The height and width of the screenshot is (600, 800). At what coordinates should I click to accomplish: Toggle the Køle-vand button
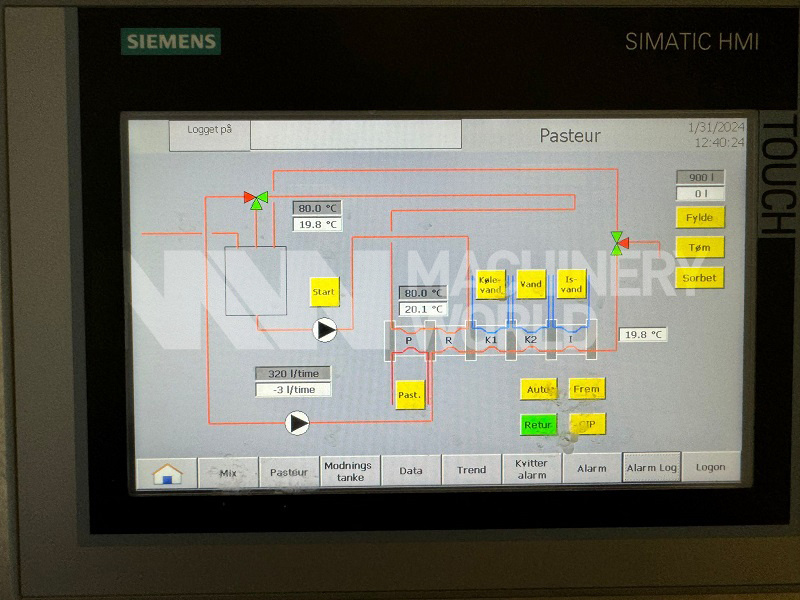pyautogui.click(x=490, y=285)
